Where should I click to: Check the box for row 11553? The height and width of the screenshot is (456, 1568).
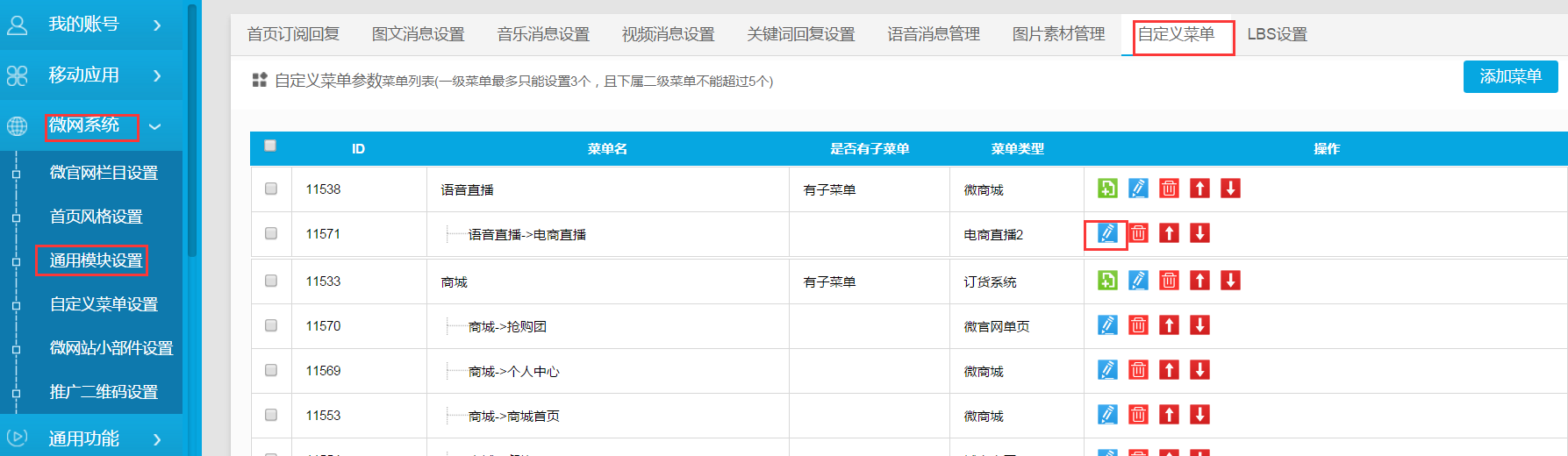pyautogui.click(x=271, y=415)
